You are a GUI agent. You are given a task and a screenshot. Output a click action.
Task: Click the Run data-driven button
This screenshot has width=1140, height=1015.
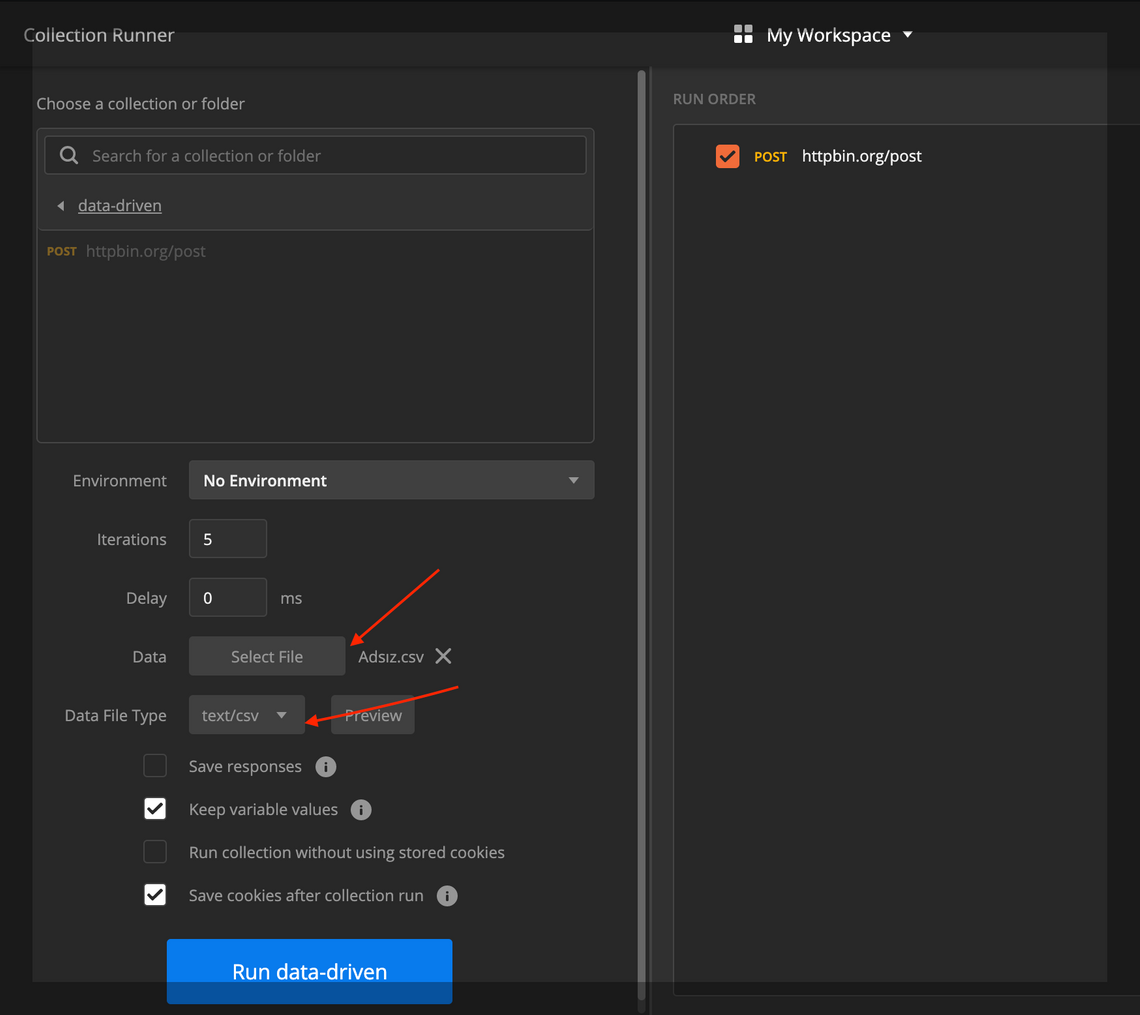[x=309, y=971]
